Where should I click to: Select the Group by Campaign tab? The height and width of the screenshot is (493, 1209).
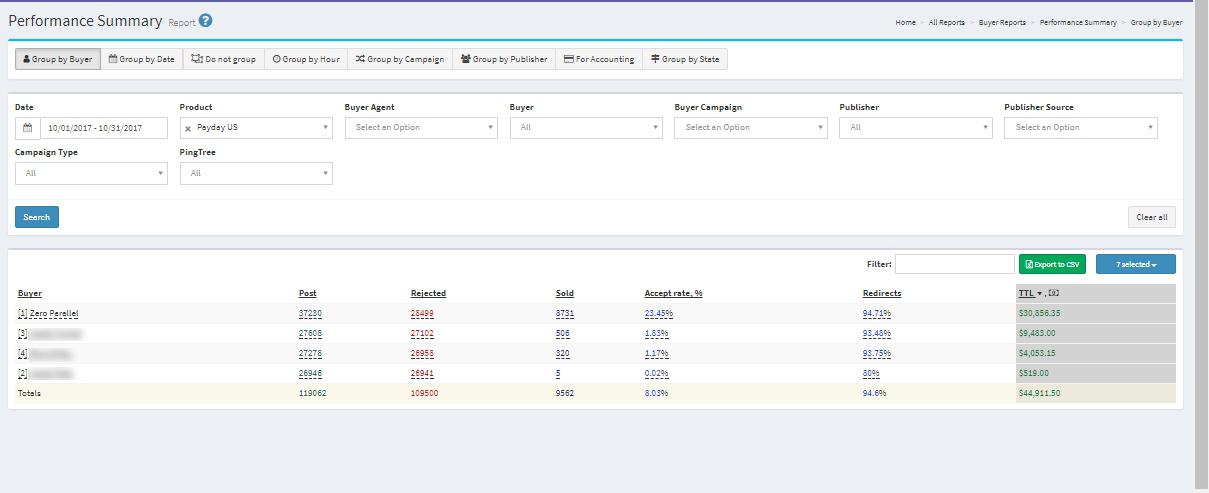399,59
